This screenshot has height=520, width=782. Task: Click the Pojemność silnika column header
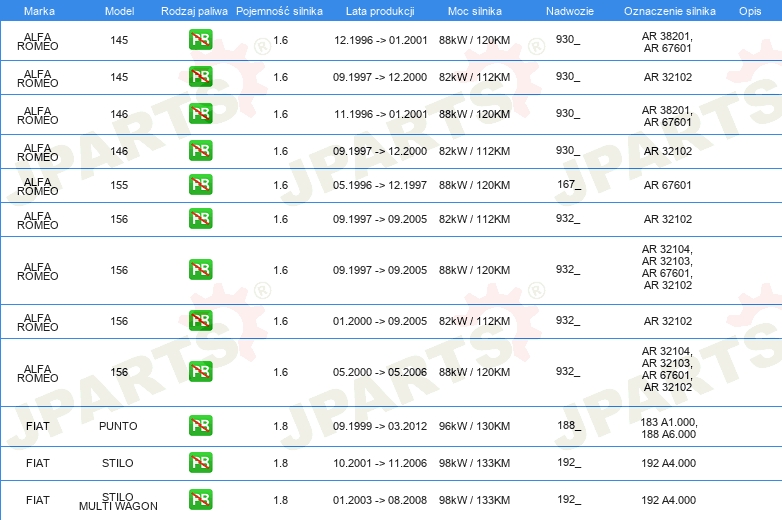[x=279, y=11]
